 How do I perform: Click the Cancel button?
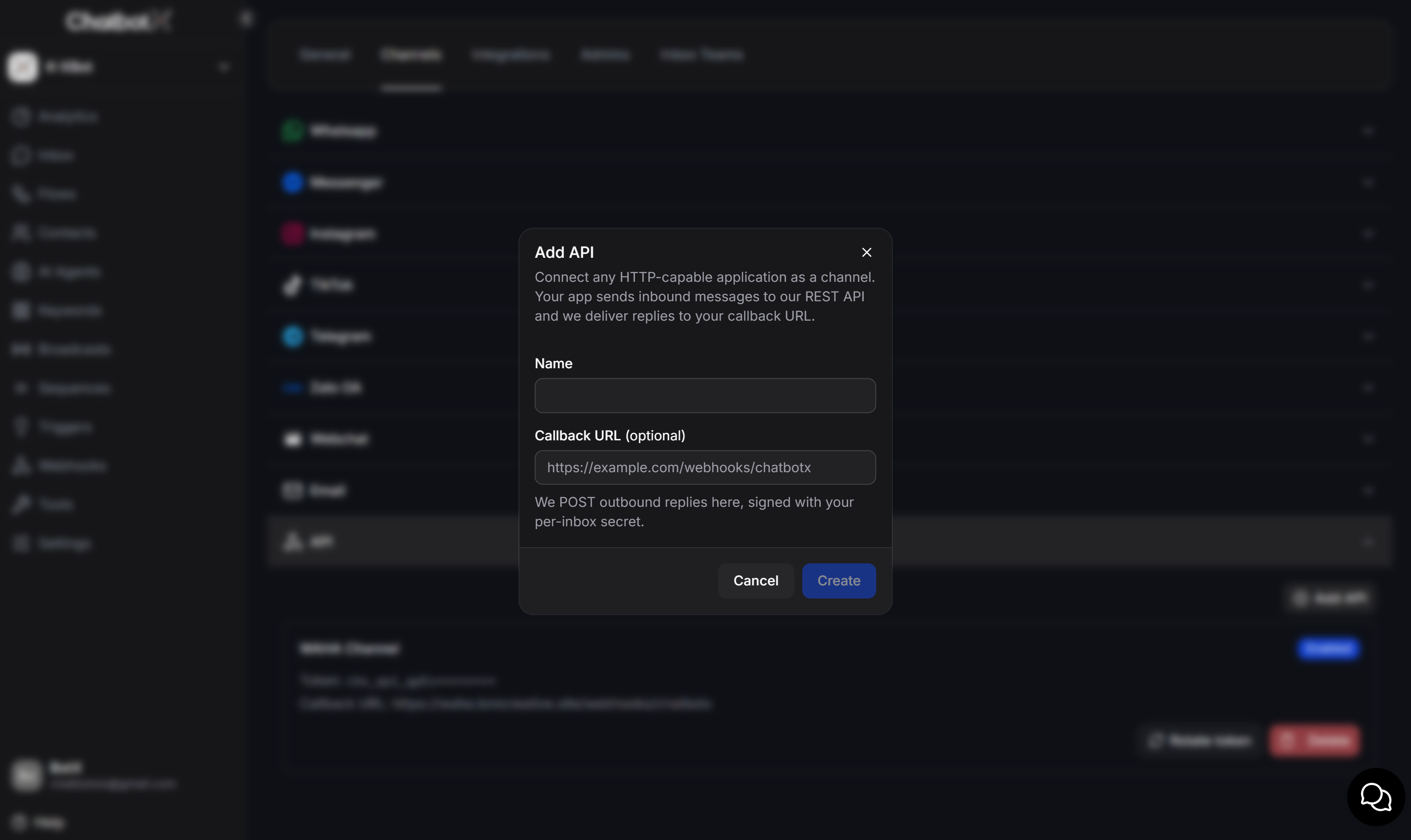(x=756, y=581)
